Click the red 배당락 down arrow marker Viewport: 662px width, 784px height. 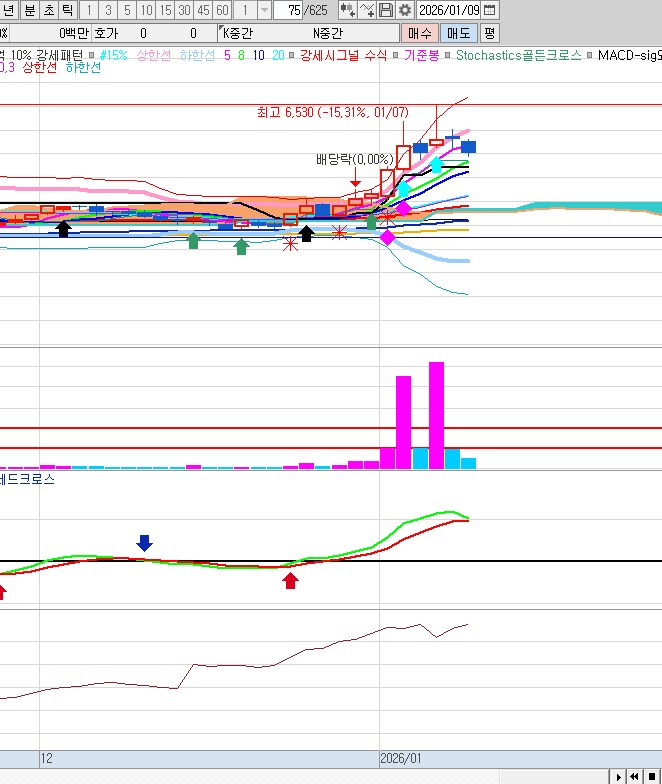[355, 177]
